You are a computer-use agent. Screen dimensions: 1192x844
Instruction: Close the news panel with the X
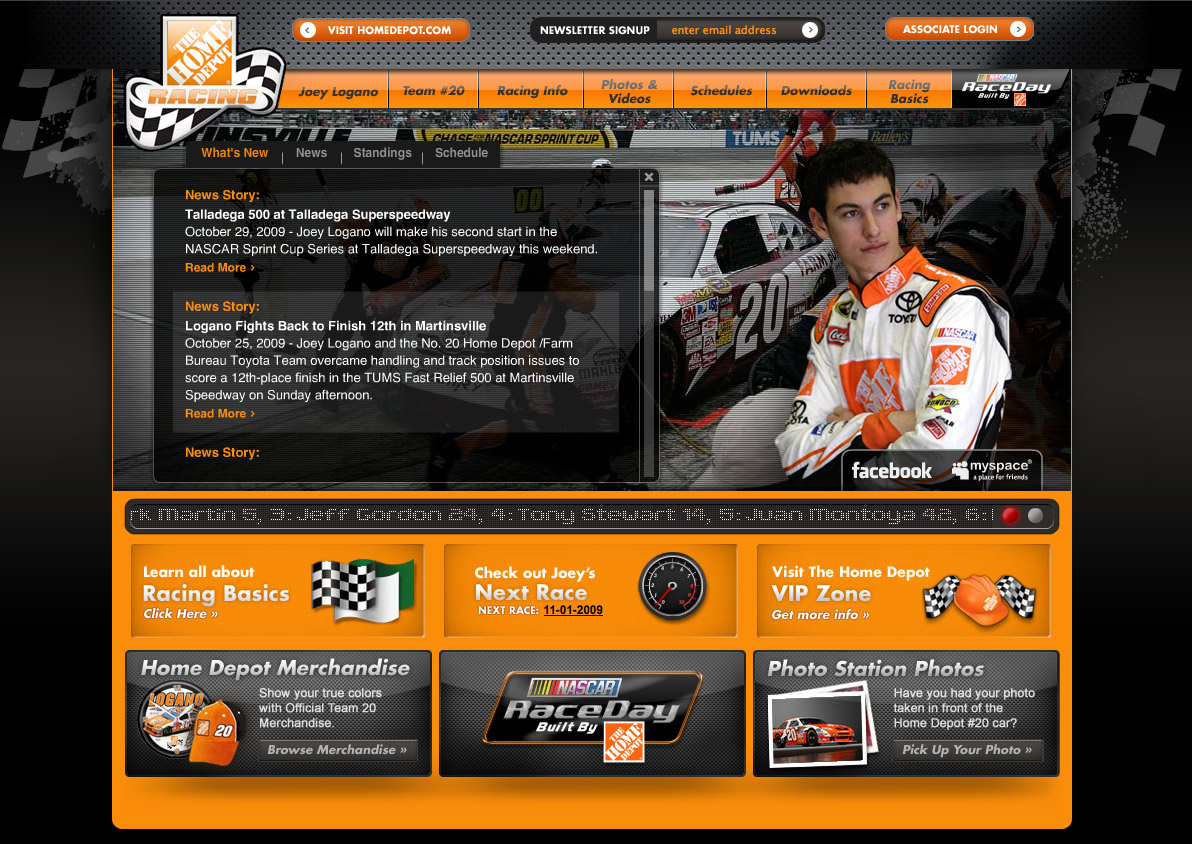click(x=648, y=176)
